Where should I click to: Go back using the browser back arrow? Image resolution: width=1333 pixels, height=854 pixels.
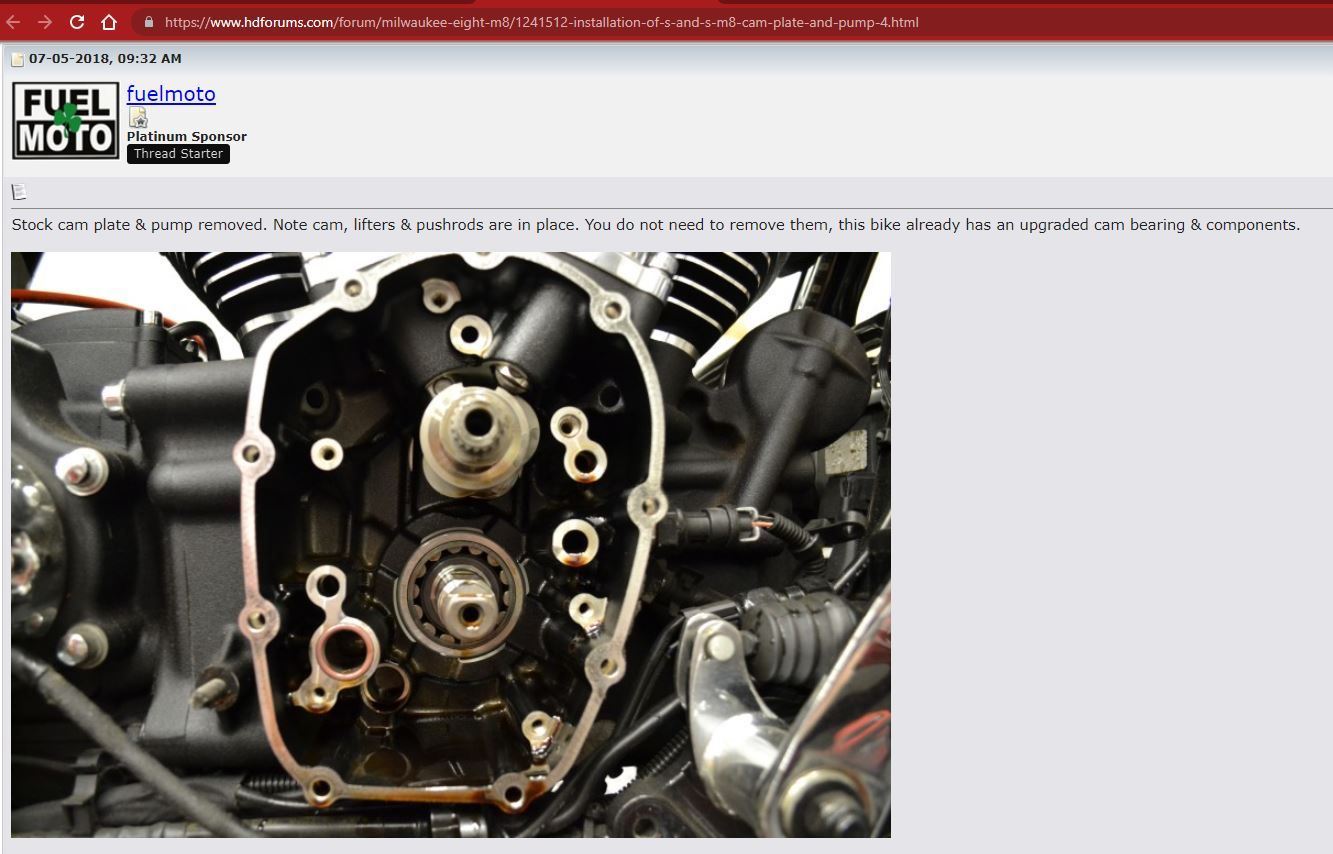(x=14, y=22)
